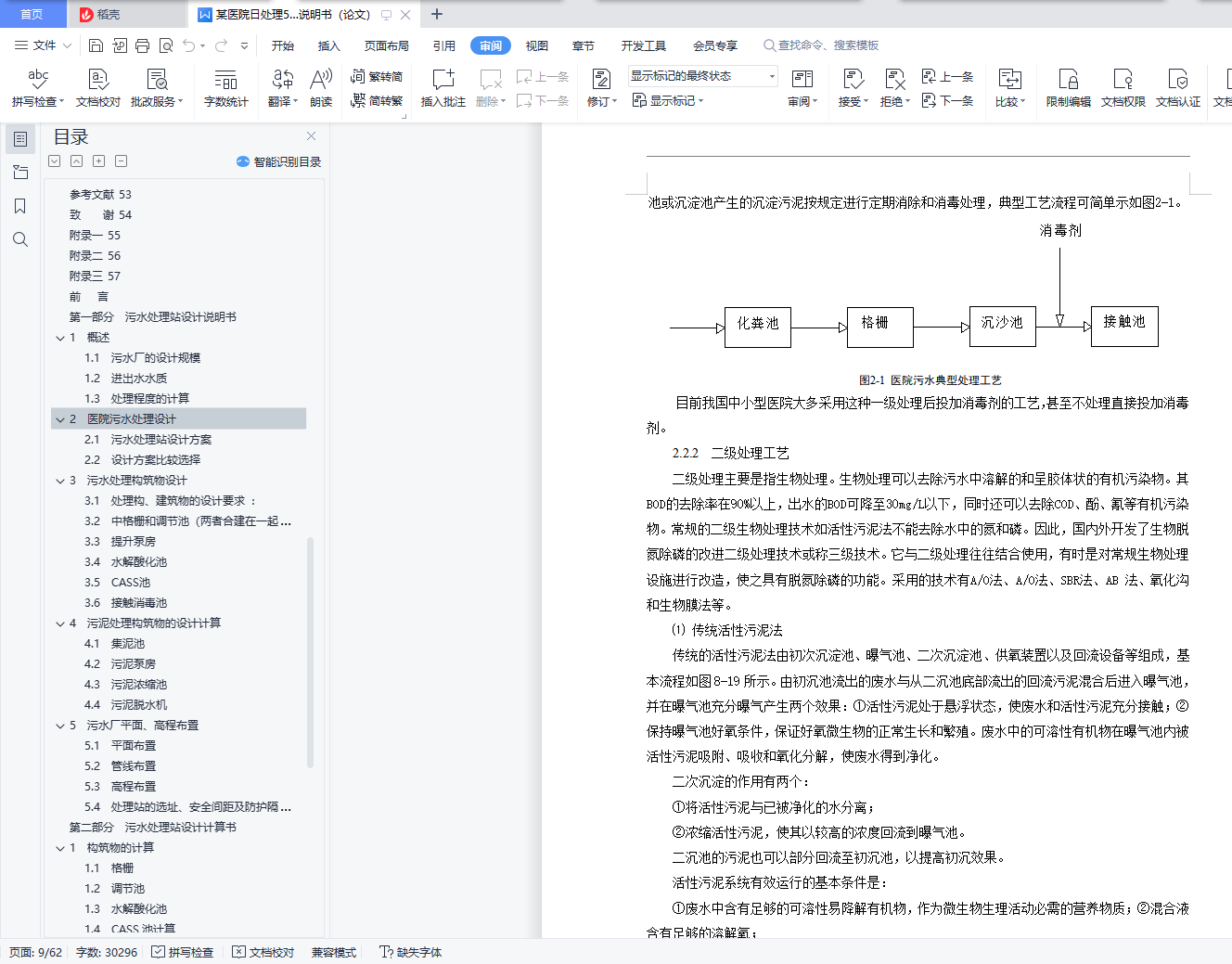Click the minus box icon in 目录 header
This screenshot has width=1232, height=964.
point(122,161)
